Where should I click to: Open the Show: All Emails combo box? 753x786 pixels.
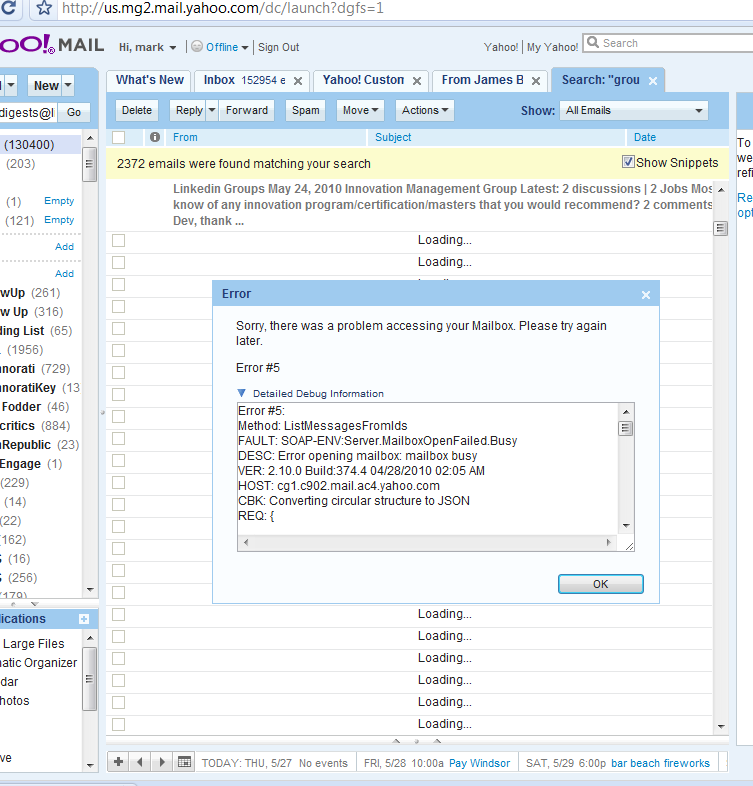pyautogui.click(x=634, y=110)
